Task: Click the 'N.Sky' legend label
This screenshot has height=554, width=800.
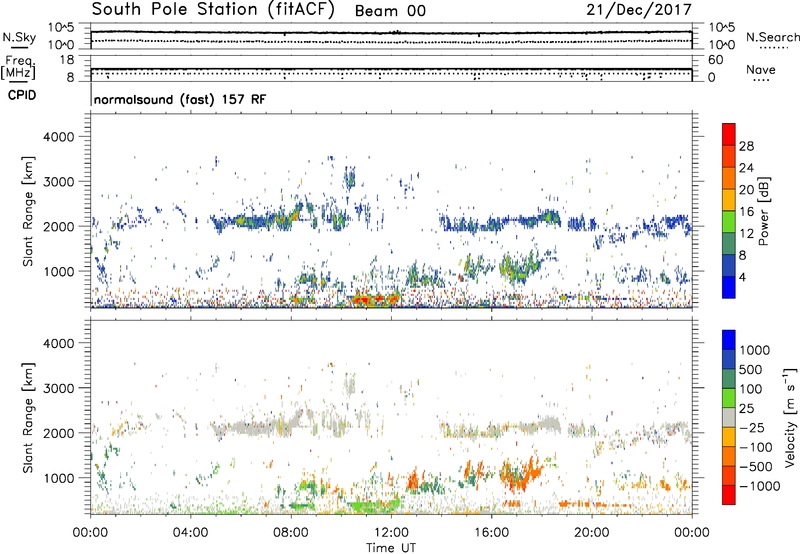Action: [19, 37]
